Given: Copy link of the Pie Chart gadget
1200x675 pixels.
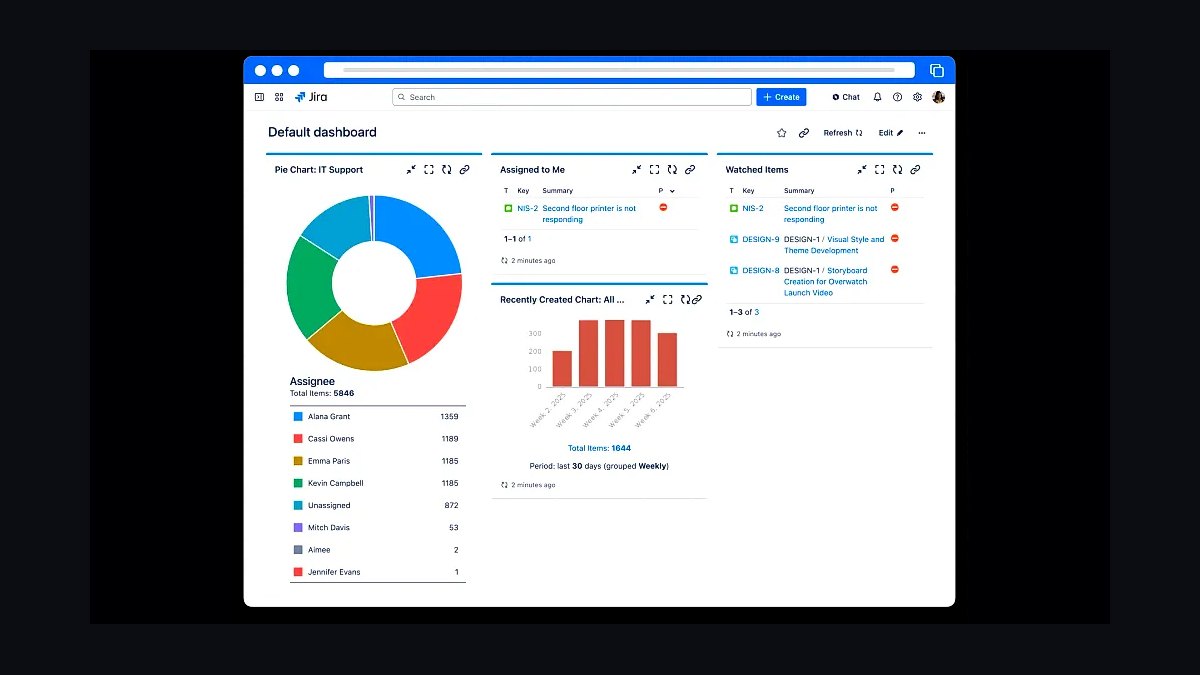Looking at the screenshot, I should (x=464, y=170).
